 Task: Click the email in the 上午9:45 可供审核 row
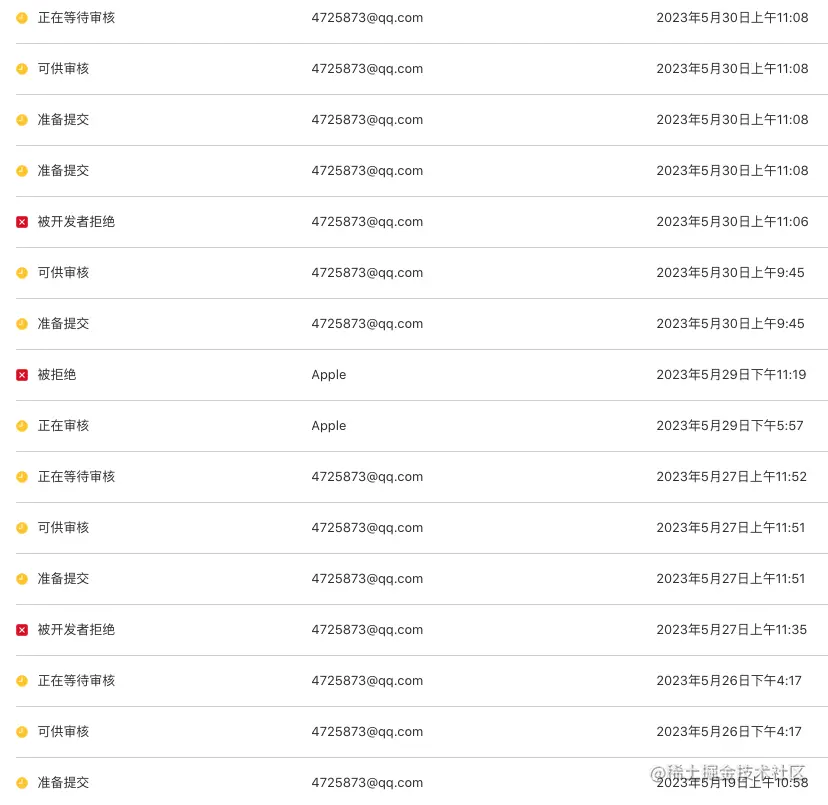(367, 273)
